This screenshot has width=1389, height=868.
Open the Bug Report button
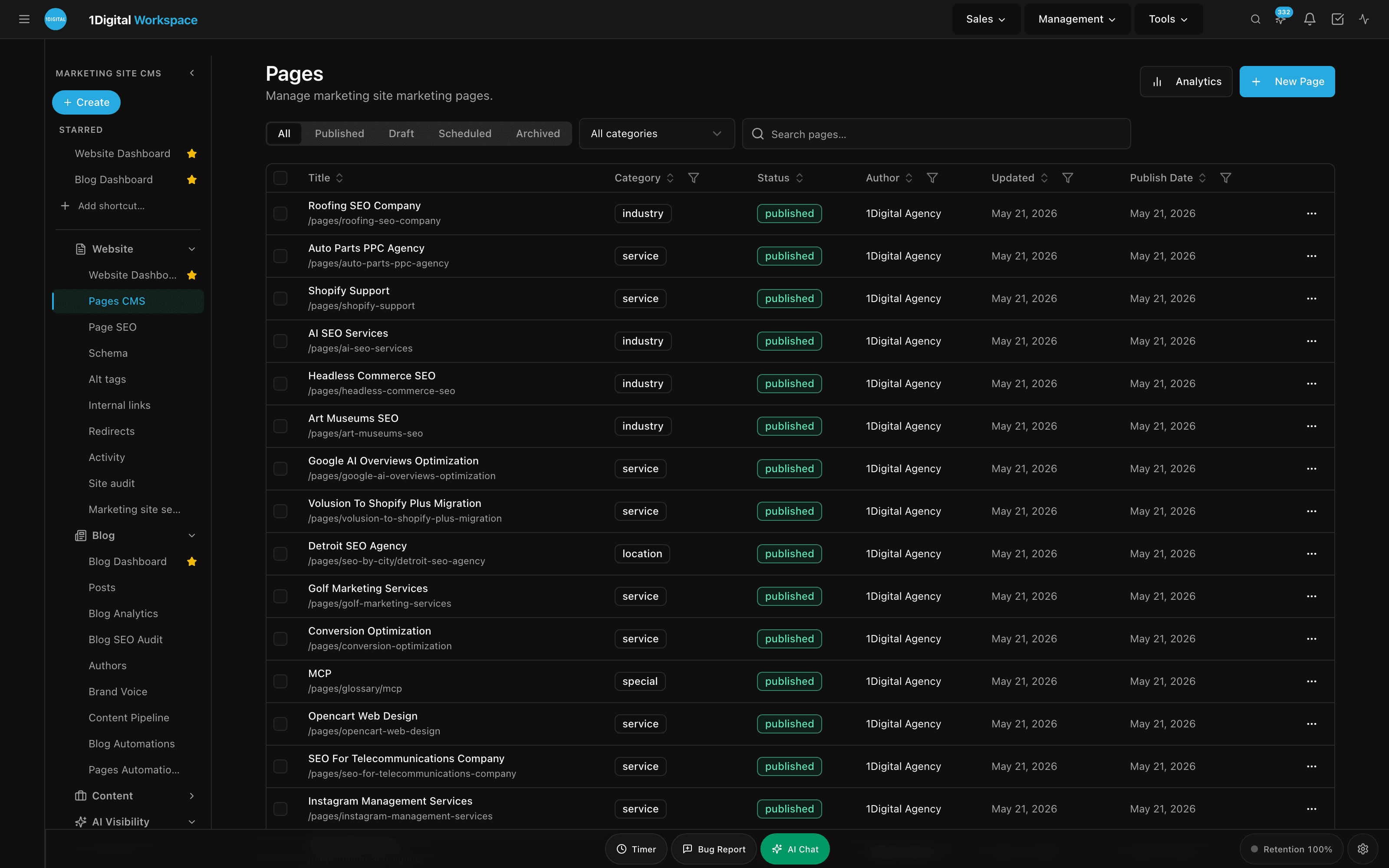pos(714,849)
